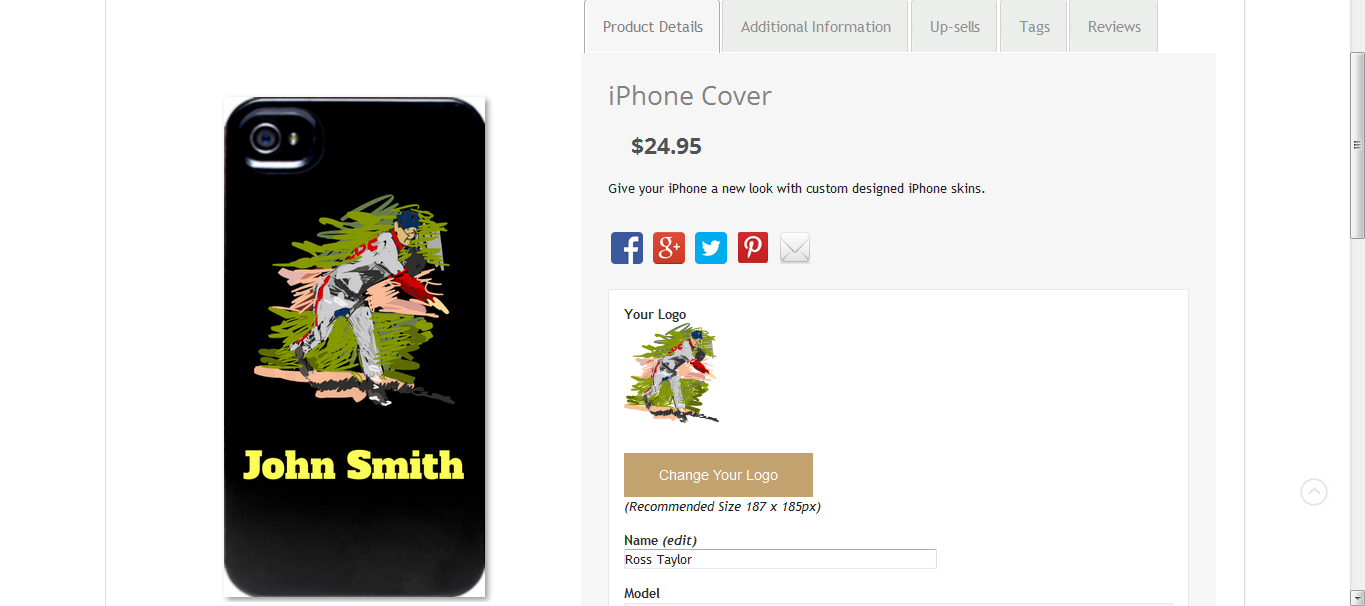View the Reviews tab
The width and height of the screenshot is (1365, 606).
[x=1114, y=27]
